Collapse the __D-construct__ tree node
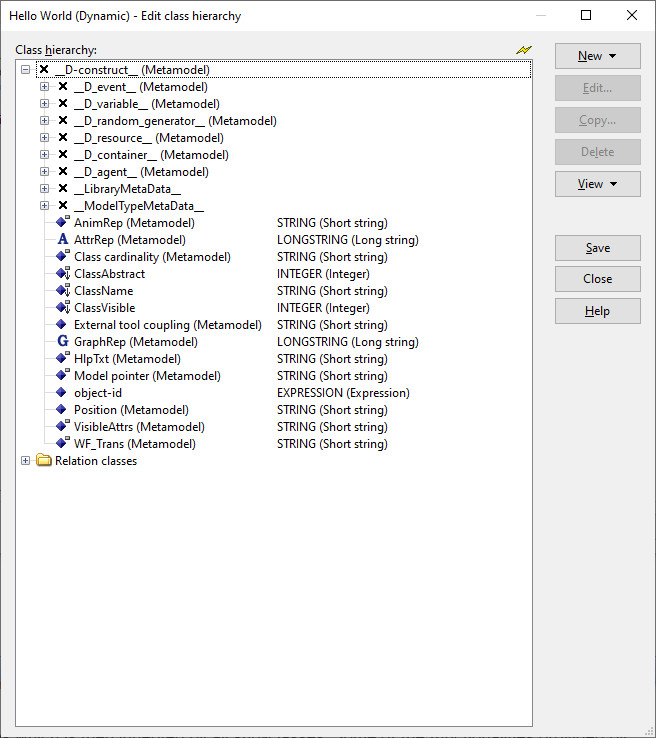 pos(25,70)
